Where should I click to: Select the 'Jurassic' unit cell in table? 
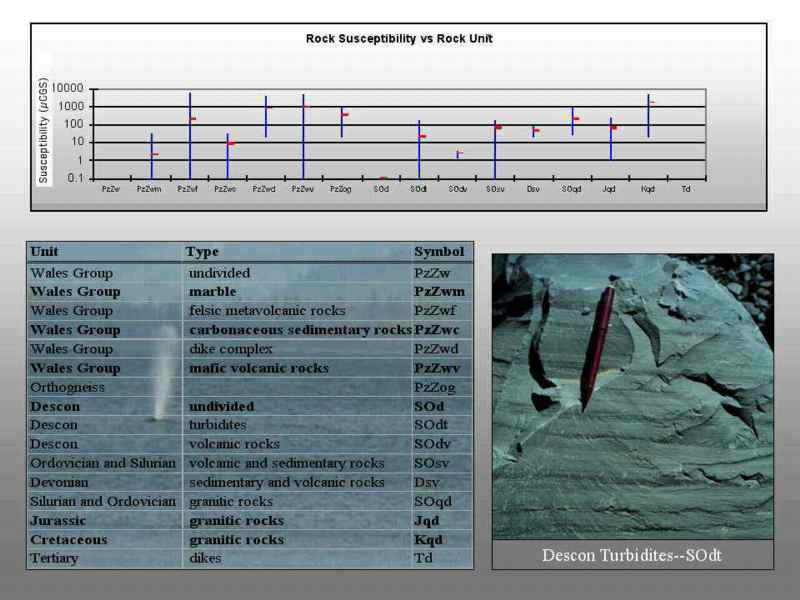(x=58, y=520)
